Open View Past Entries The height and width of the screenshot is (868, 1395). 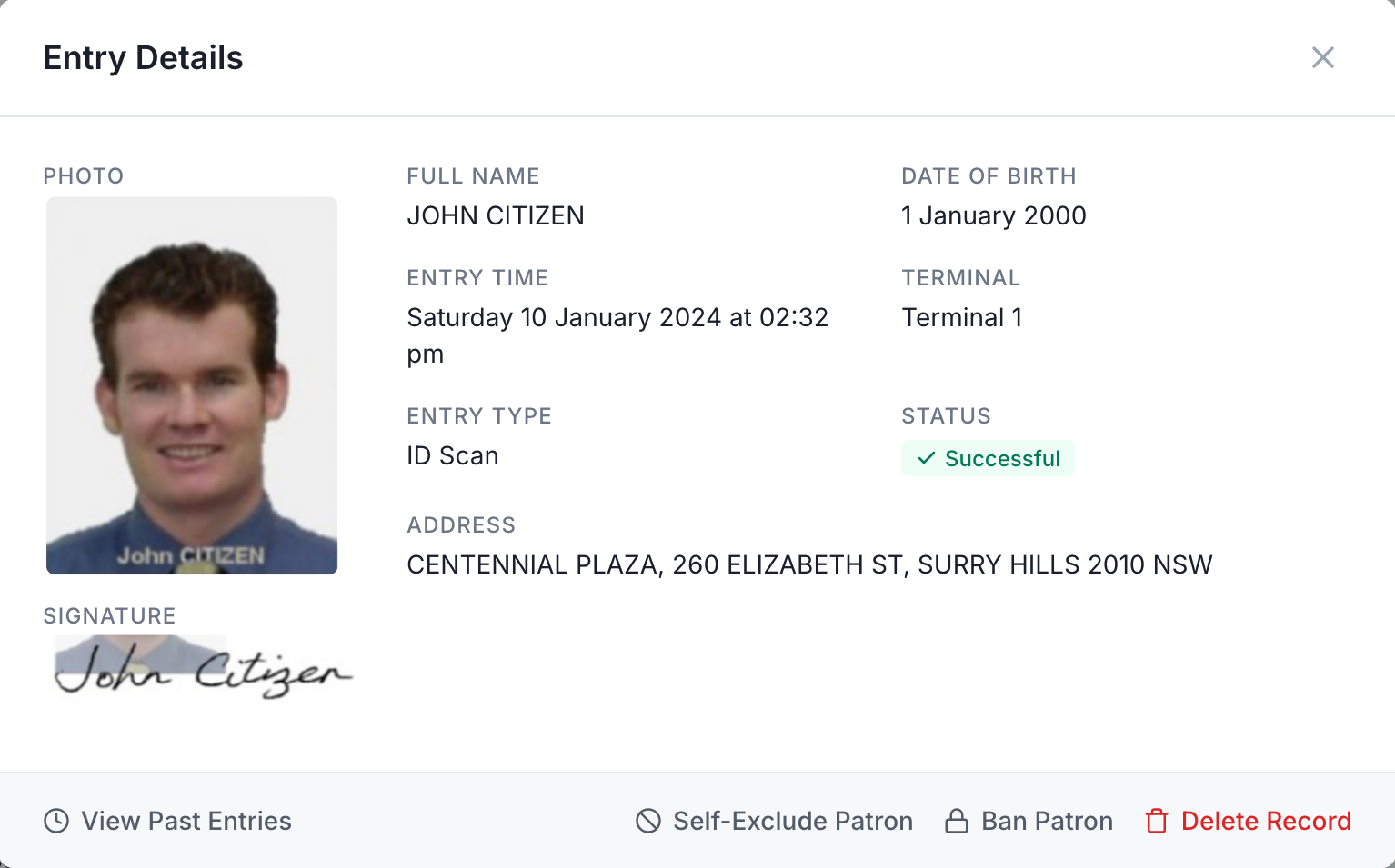click(x=186, y=820)
